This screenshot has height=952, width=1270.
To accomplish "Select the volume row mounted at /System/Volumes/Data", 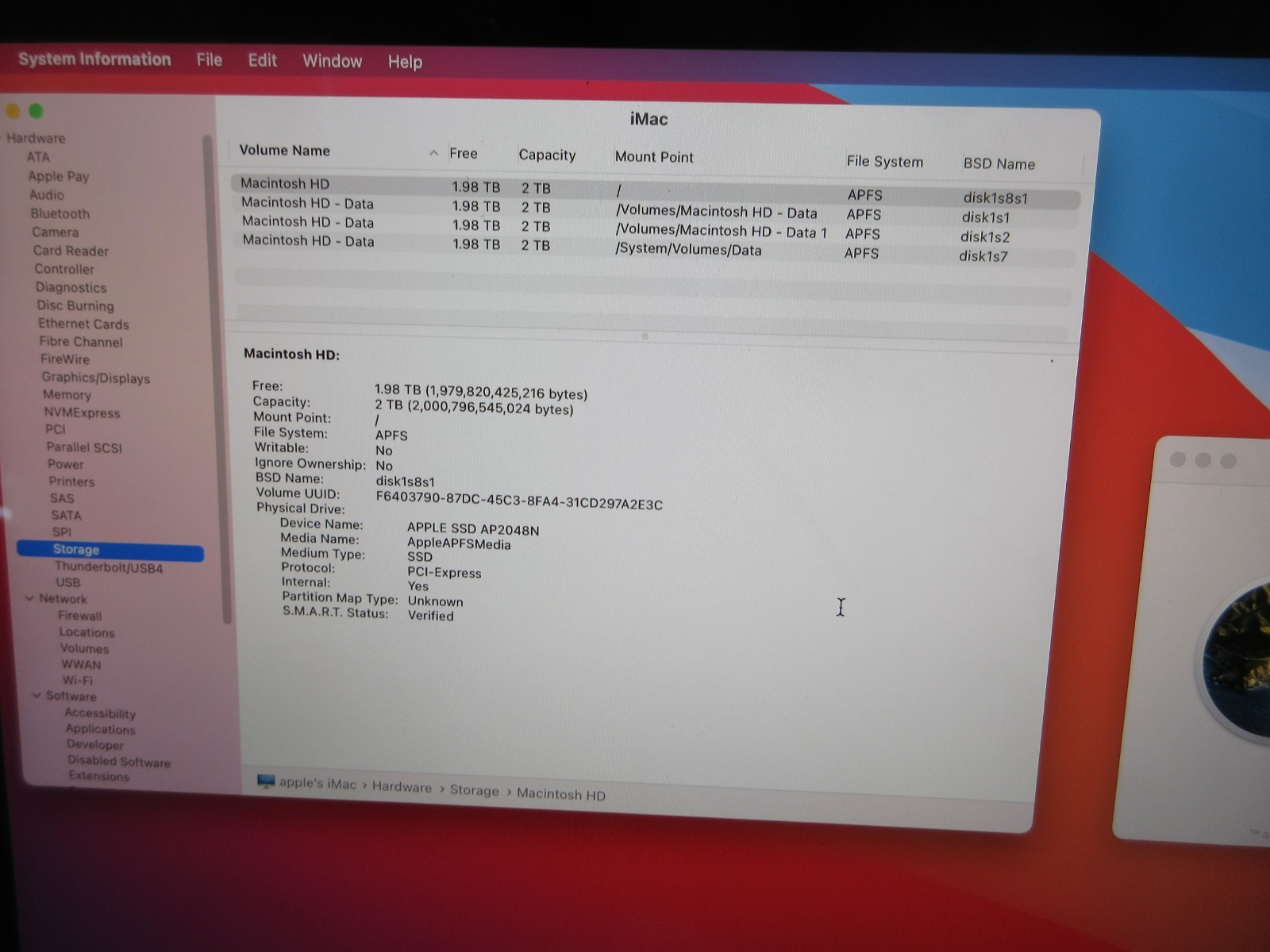I will tap(656, 248).
